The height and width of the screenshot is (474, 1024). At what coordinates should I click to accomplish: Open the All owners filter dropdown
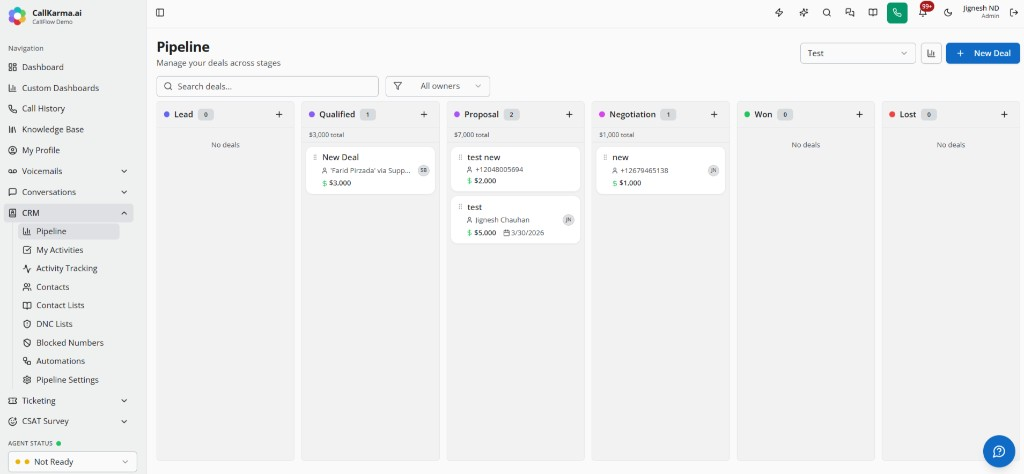tap(438, 86)
